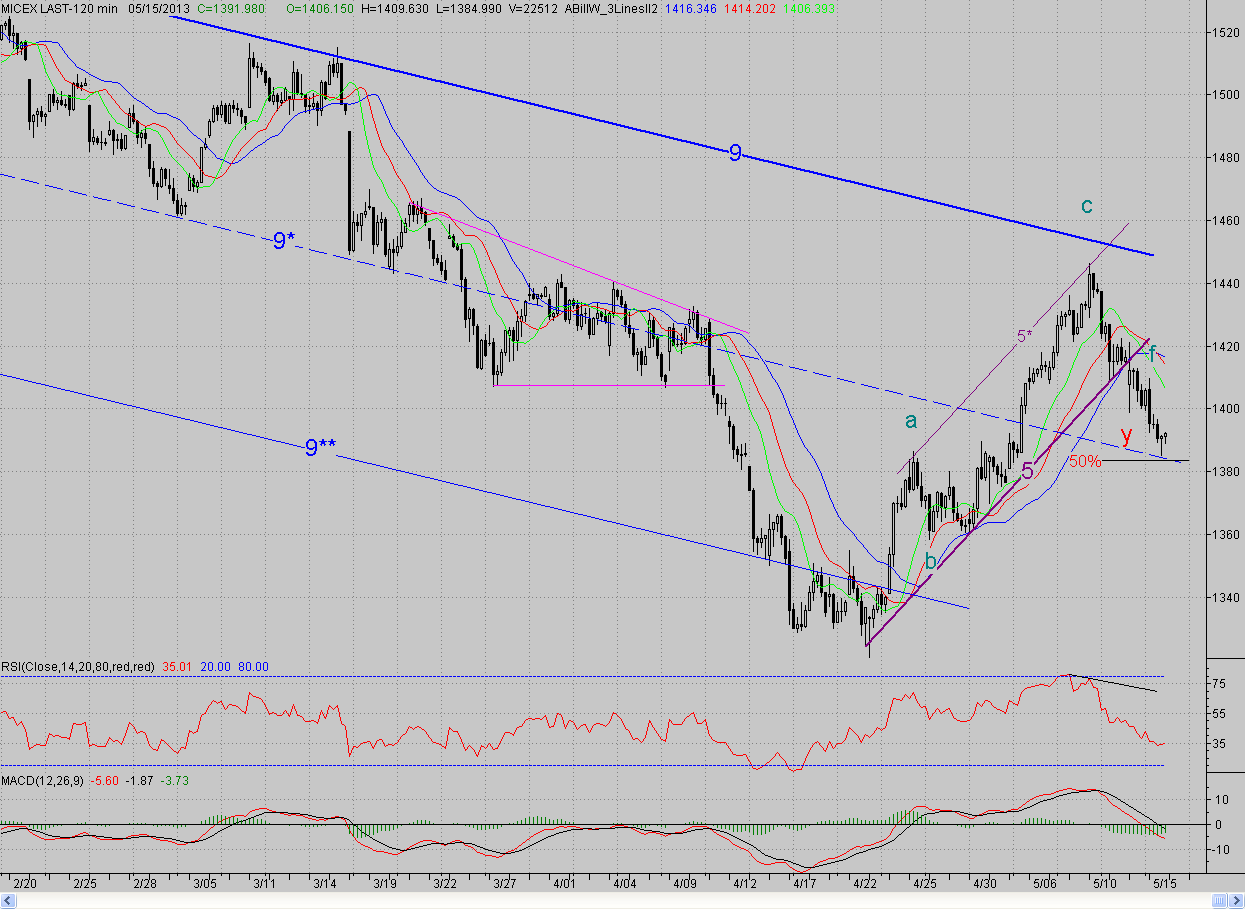This screenshot has width=1245, height=909.
Task: Select the teal f wave label
Action: (1153, 352)
